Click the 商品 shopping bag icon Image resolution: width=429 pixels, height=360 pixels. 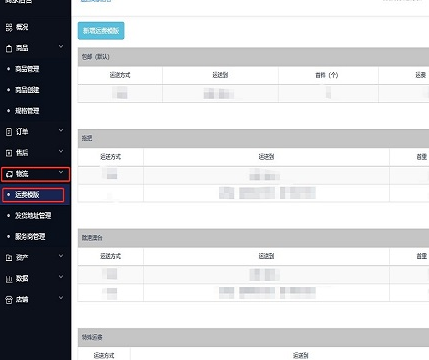point(9,49)
